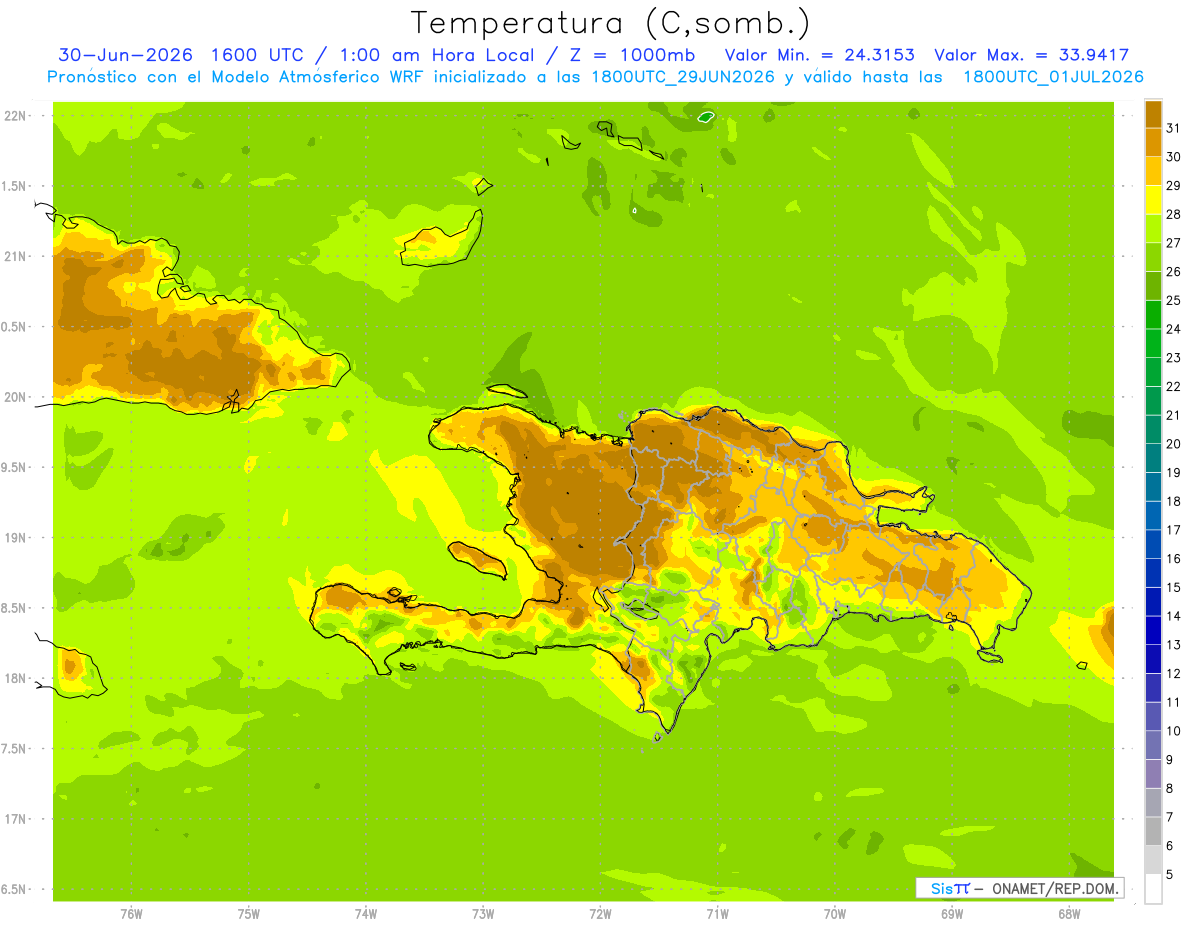Click the "19N" latitude axis label
1200x927 pixels.
[x=15, y=538]
